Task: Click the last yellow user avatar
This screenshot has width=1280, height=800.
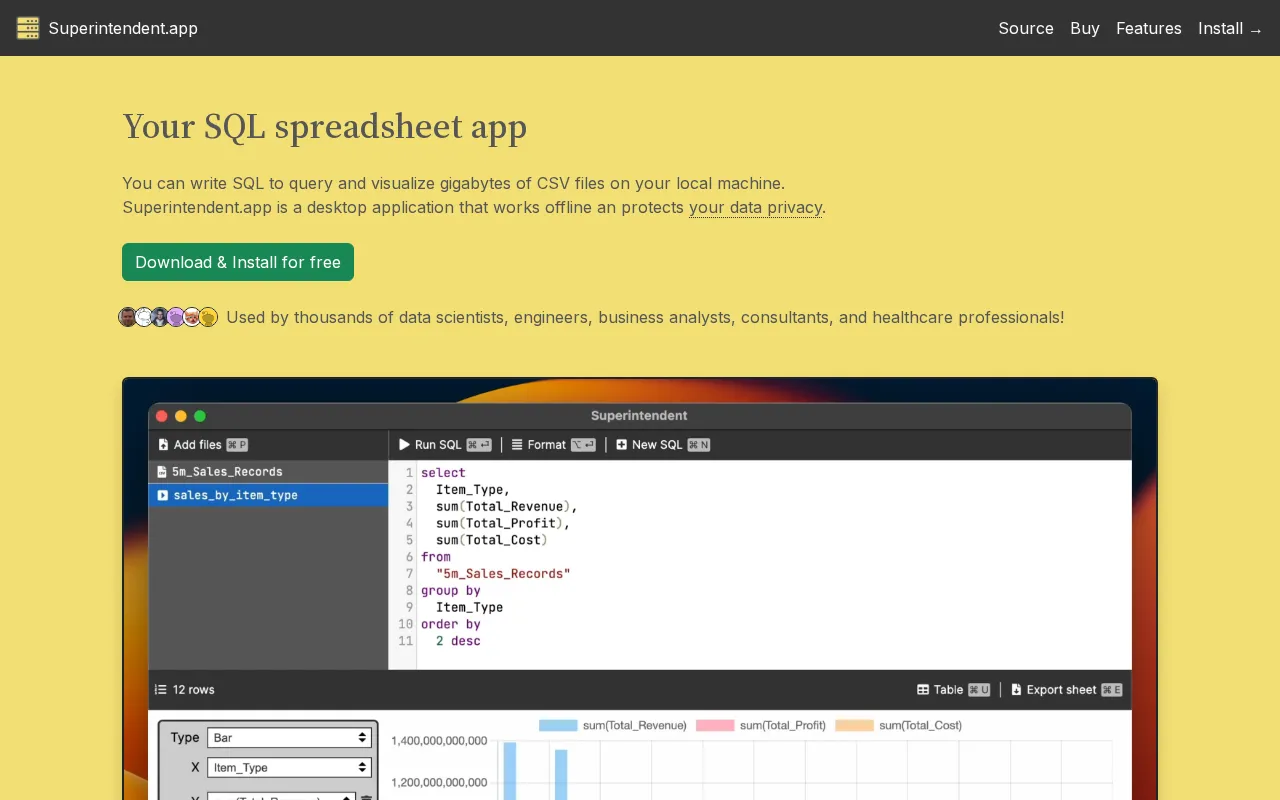Action: pyautogui.click(x=208, y=317)
